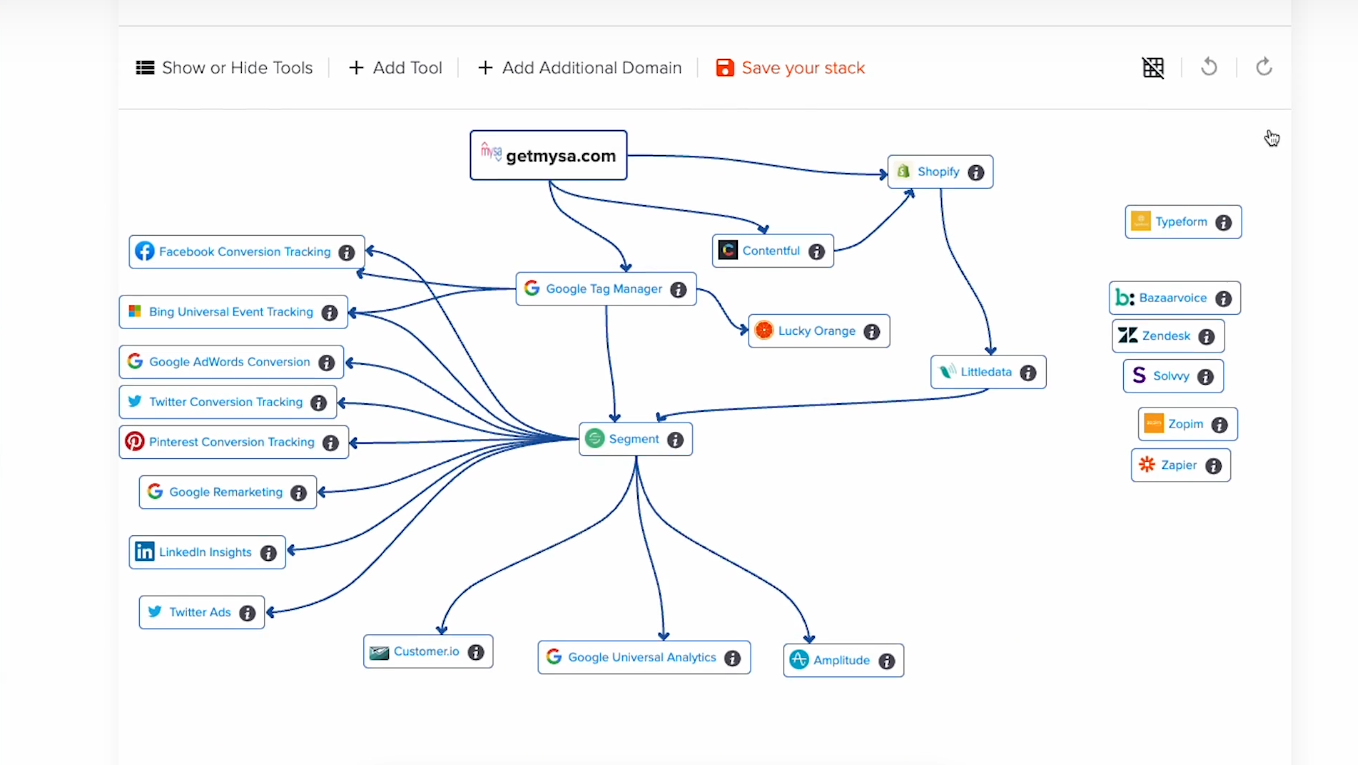Viewport: 1358px width, 765px height.
Task: Open info icon on Shopify node
Action: click(976, 172)
